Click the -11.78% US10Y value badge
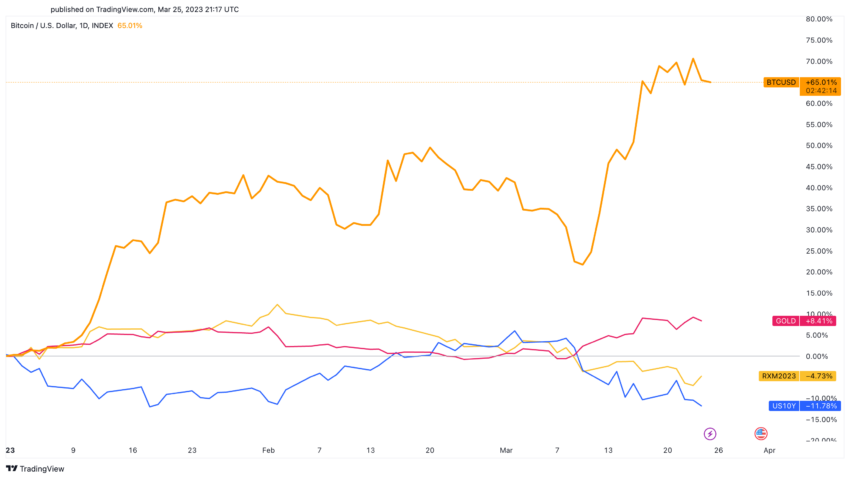Screen dimensions: 850x479 820,405
